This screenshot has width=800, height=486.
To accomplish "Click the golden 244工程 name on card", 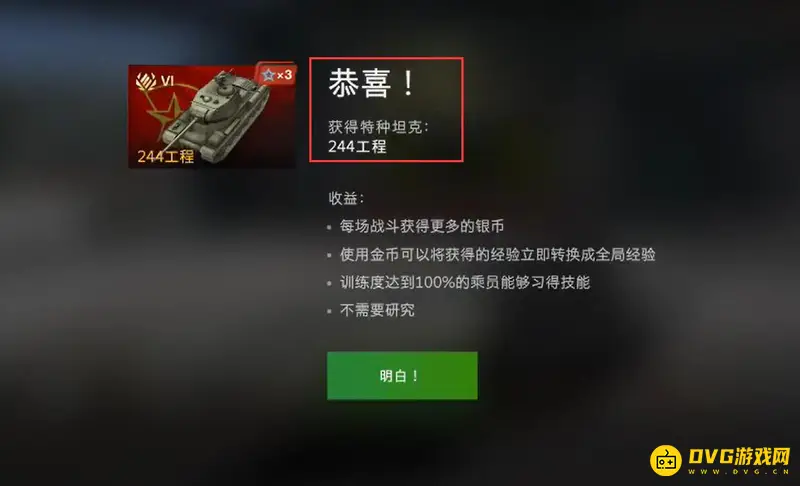I will (166, 156).
